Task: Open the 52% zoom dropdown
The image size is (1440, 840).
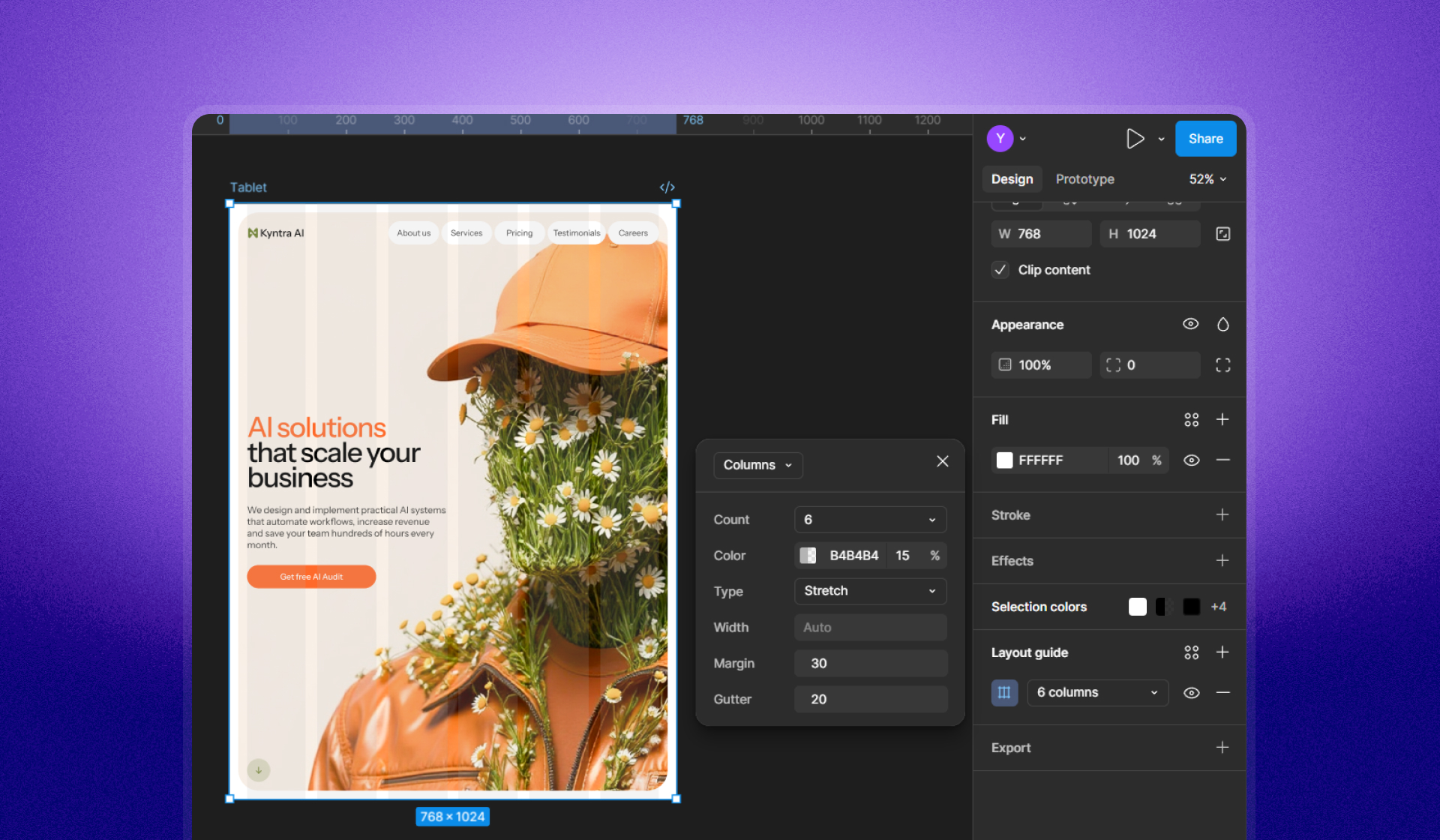Action: tap(1207, 179)
